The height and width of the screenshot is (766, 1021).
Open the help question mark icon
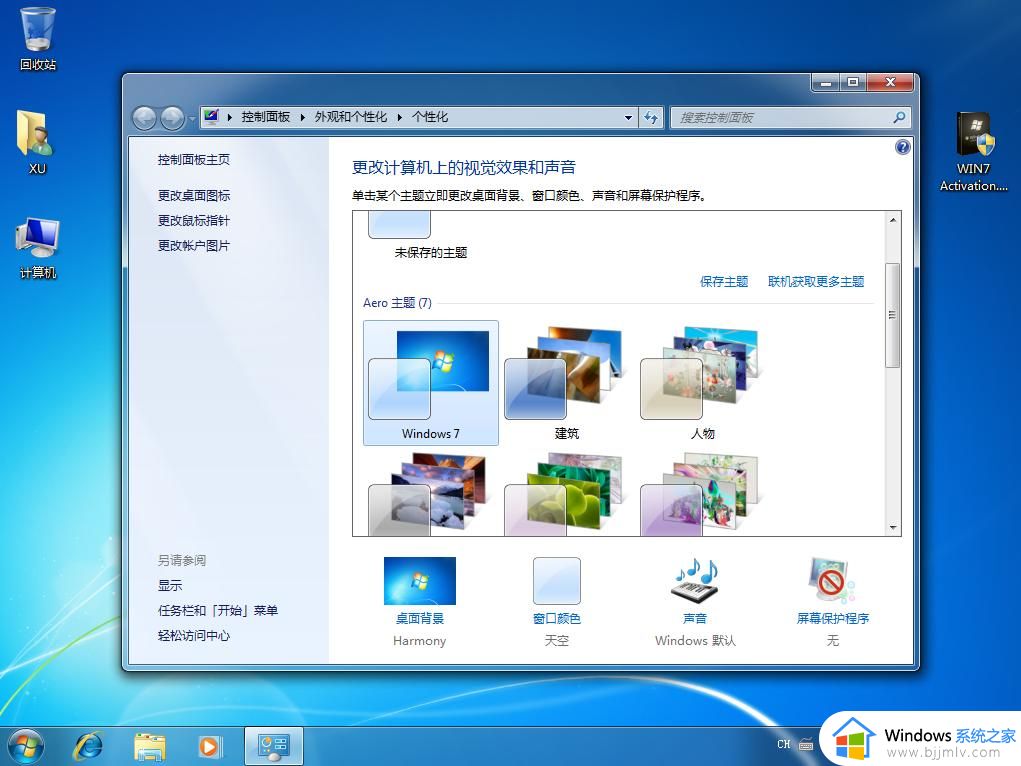pos(902,147)
